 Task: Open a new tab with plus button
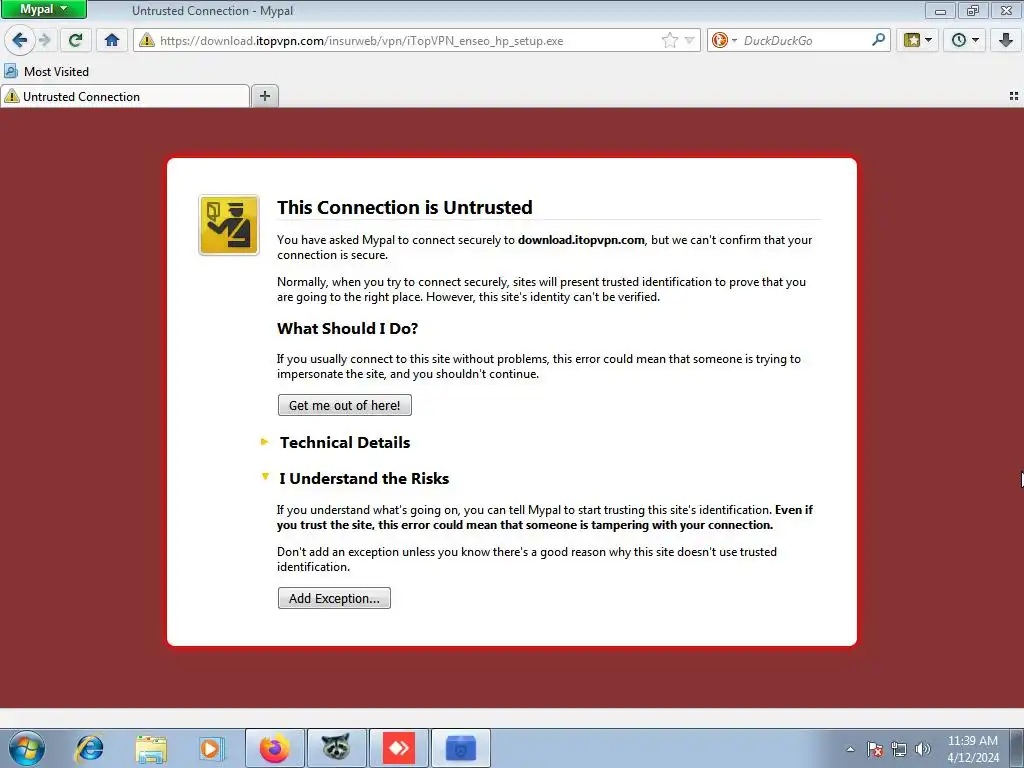click(x=264, y=97)
